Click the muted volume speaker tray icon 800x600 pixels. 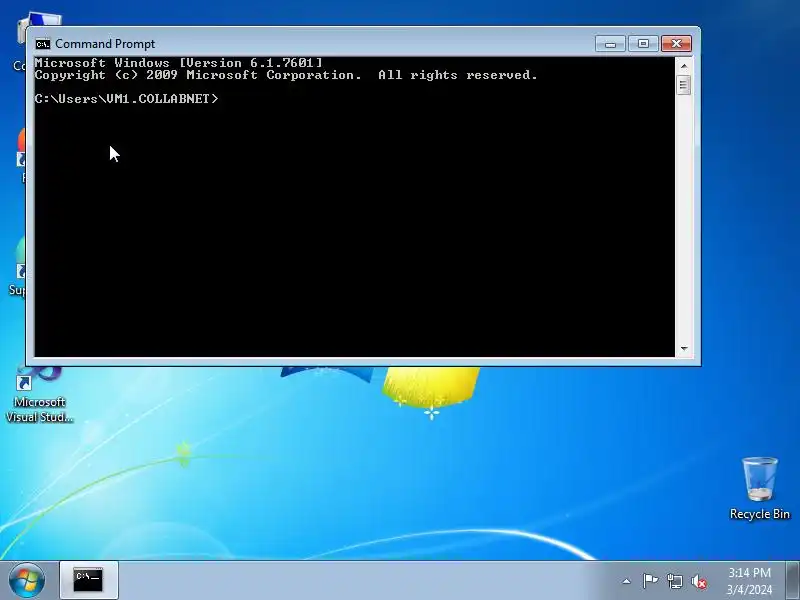pyautogui.click(x=699, y=581)
